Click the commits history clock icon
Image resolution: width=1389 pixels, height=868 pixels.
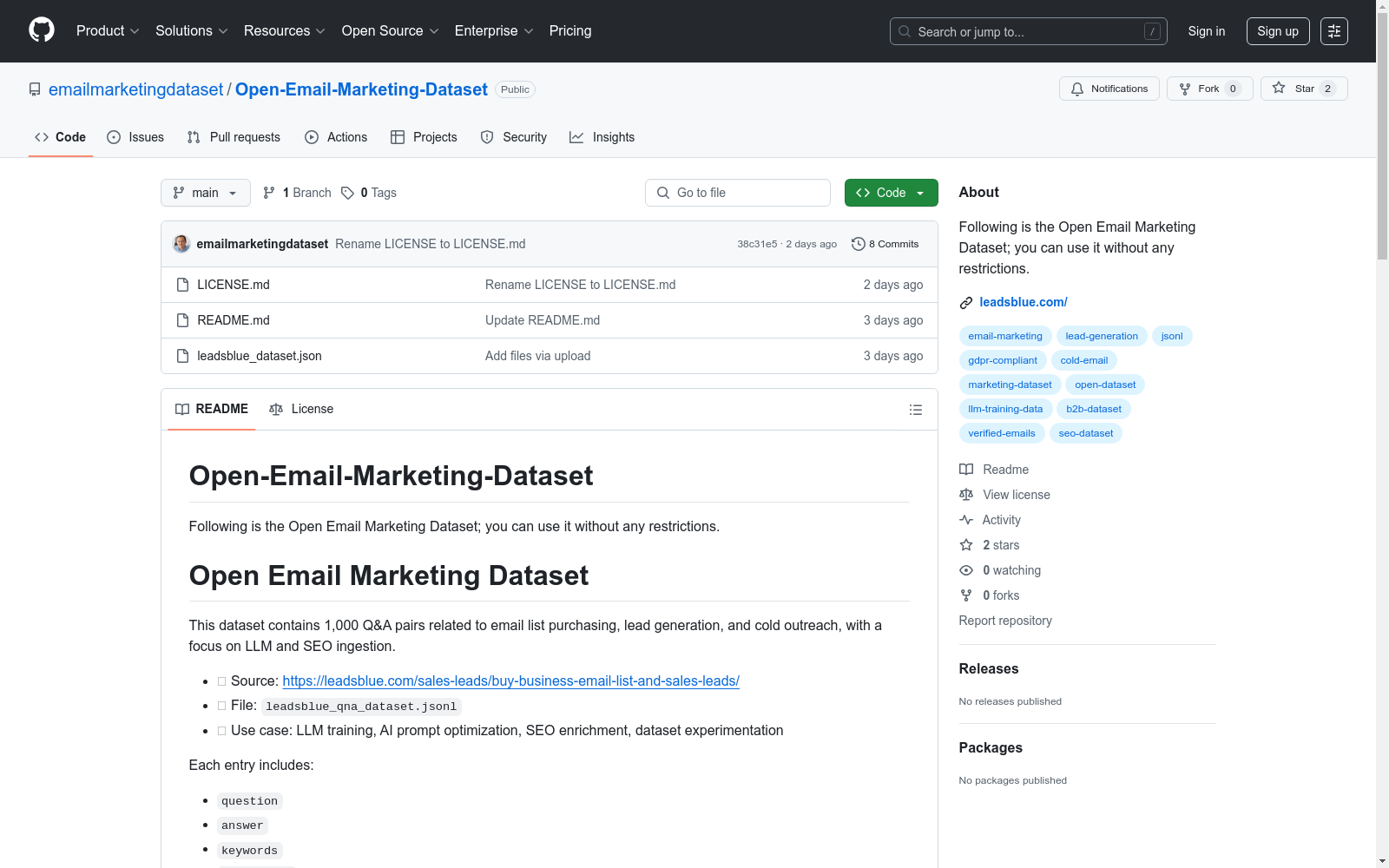(x=859, y=244)
